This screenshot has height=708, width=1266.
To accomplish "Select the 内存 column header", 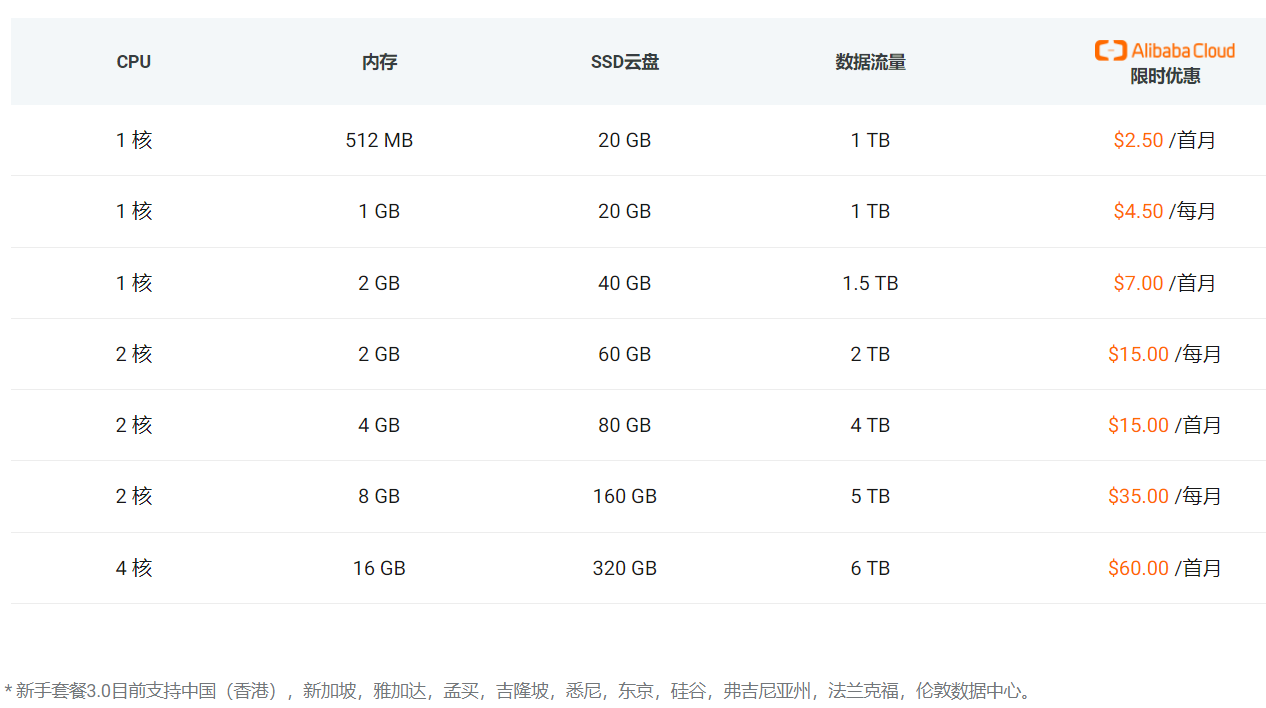I will (x=379, y=62).
